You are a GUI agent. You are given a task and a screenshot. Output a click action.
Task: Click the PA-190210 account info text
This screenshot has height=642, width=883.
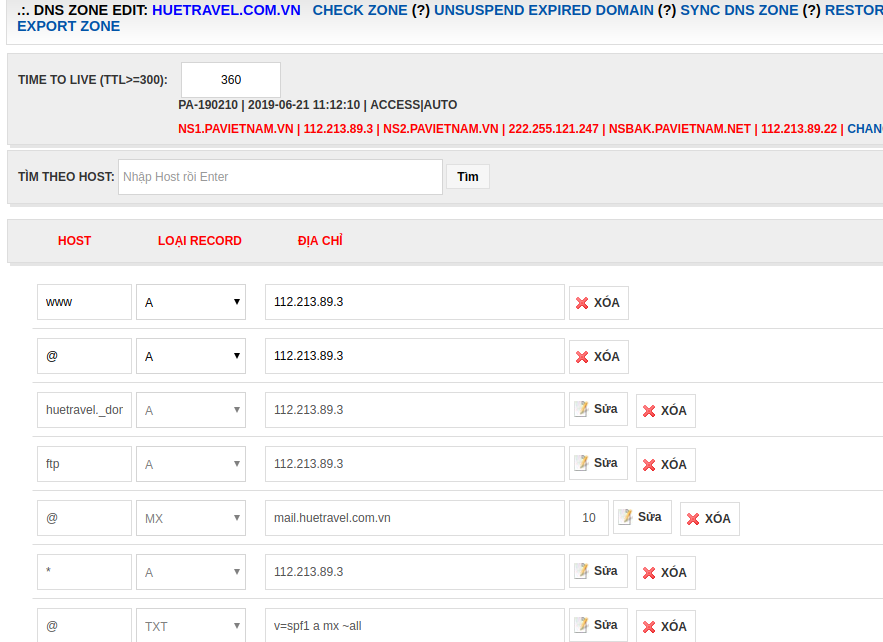pos(208,105)
